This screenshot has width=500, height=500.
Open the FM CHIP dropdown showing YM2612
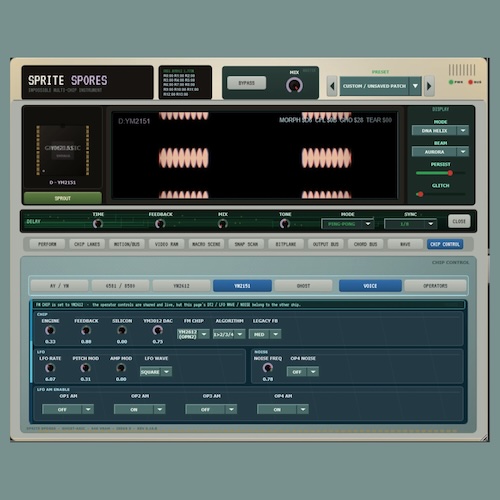pyautogui.click(x=193, y=334)
